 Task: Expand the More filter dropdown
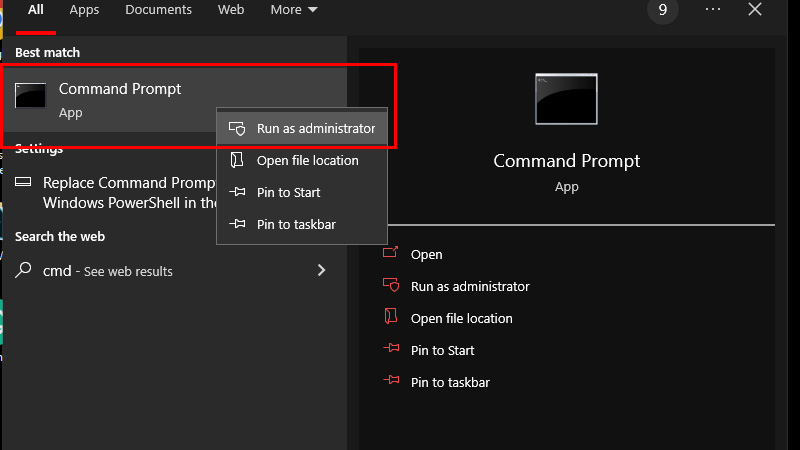[x=294, y=10]
